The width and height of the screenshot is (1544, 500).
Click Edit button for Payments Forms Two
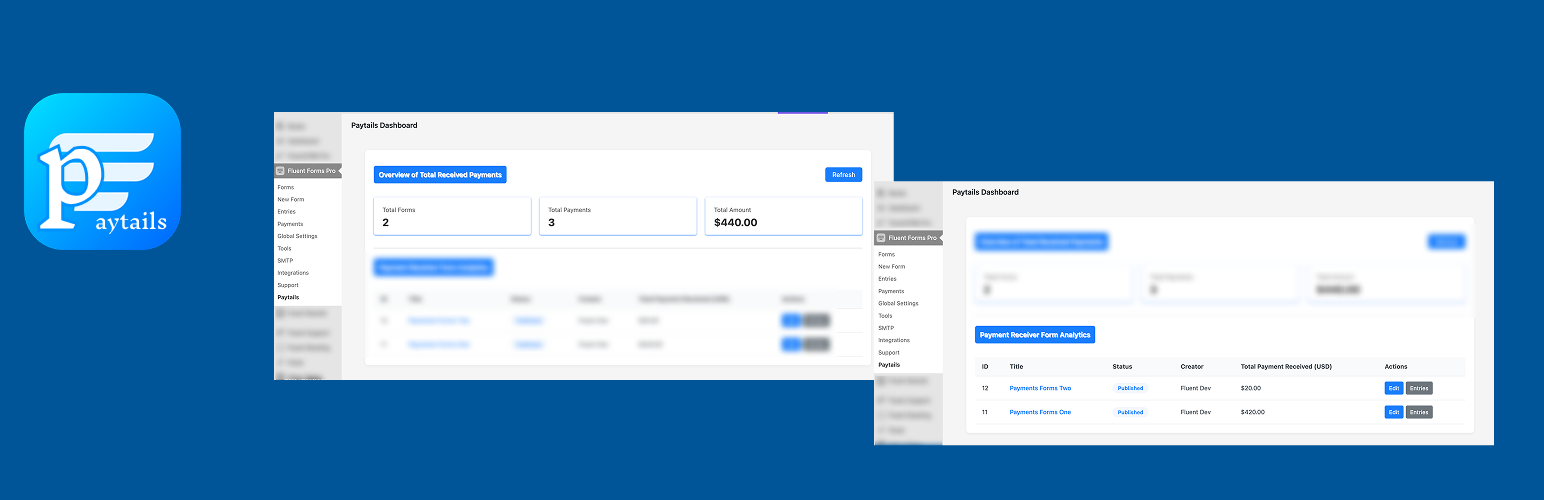[1394, 388]
